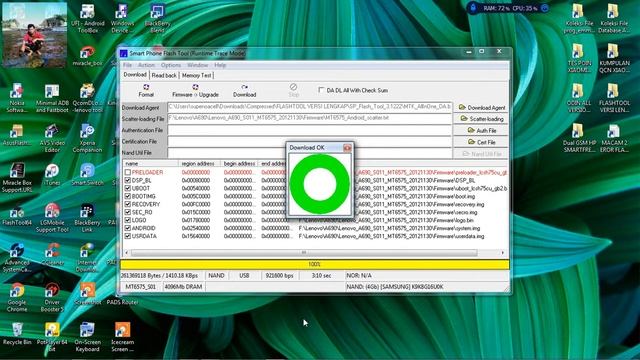
Task: Open the On-Screen Keyboard shortcut
Action: coord(87,338)
